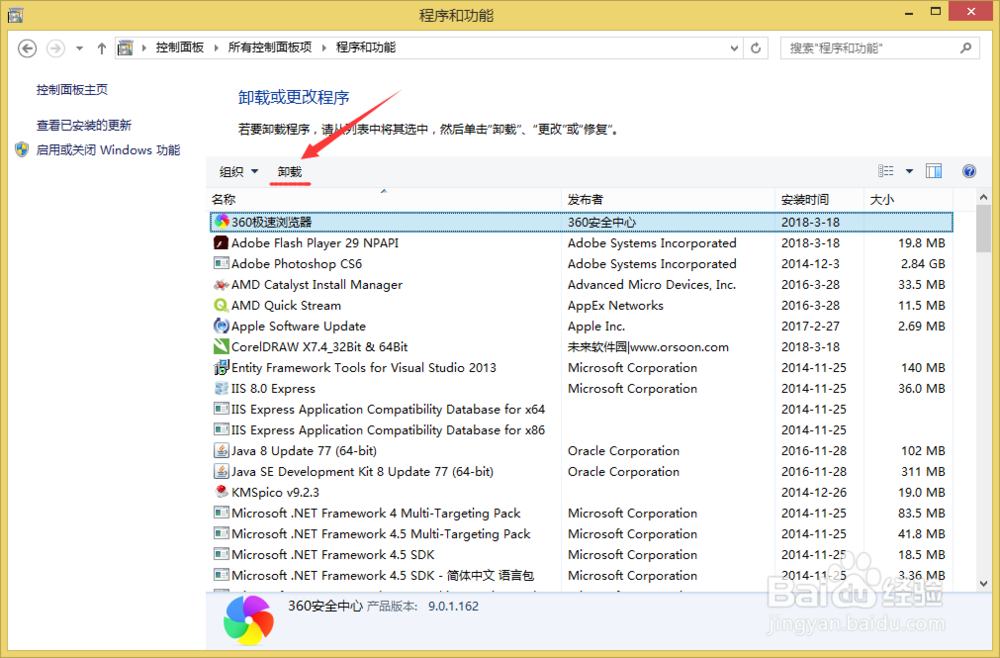Click the Forward navigation arrow
This screenshot has height=658, width=1000.
[56, 48]
